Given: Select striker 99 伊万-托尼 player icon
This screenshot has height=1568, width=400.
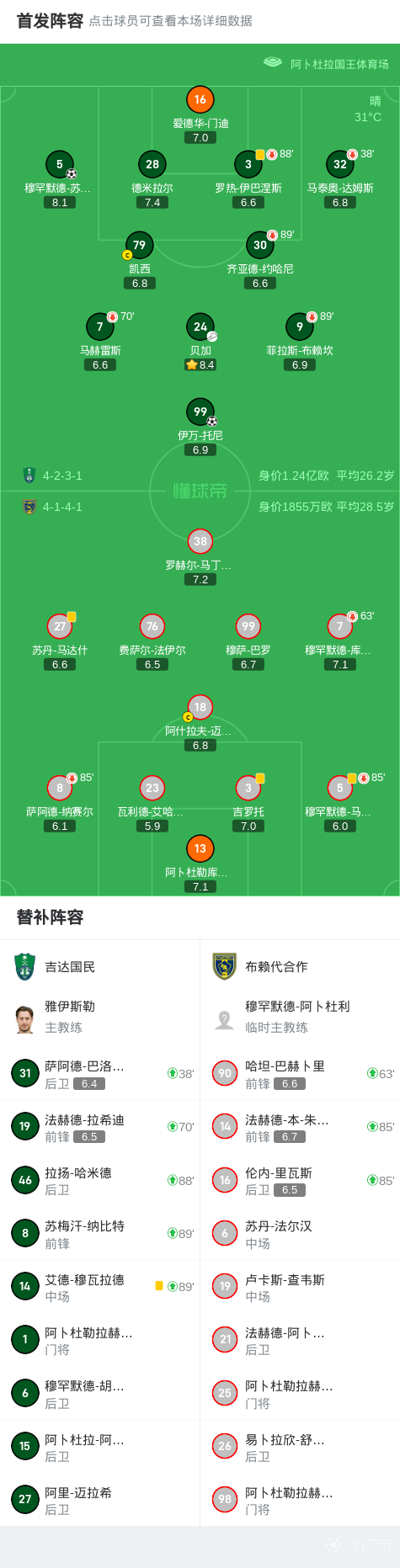Looking at the screenshot, I should pos(200,412).
